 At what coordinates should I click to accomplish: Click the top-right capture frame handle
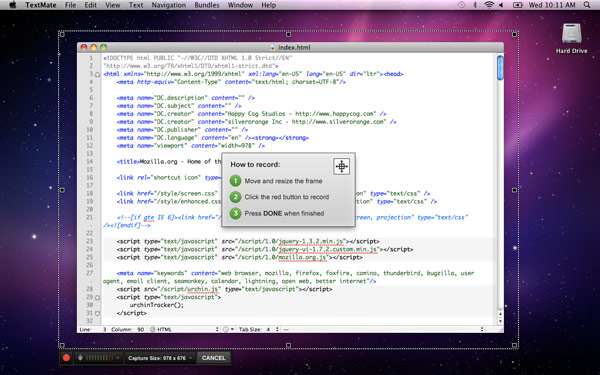[514, 34]
